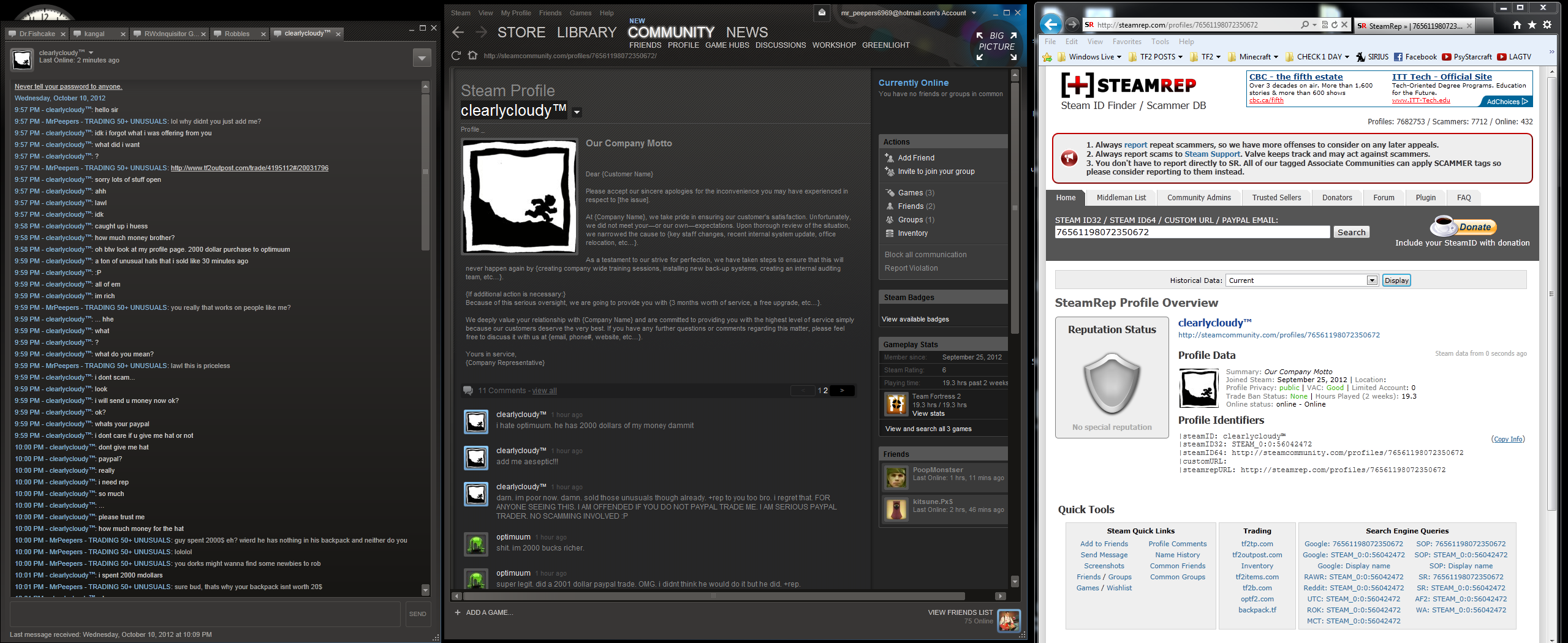Viewport: 1568px width, 643px height.
Task: Click the Internet Explorer forward button
Action: click(1072, 24)
